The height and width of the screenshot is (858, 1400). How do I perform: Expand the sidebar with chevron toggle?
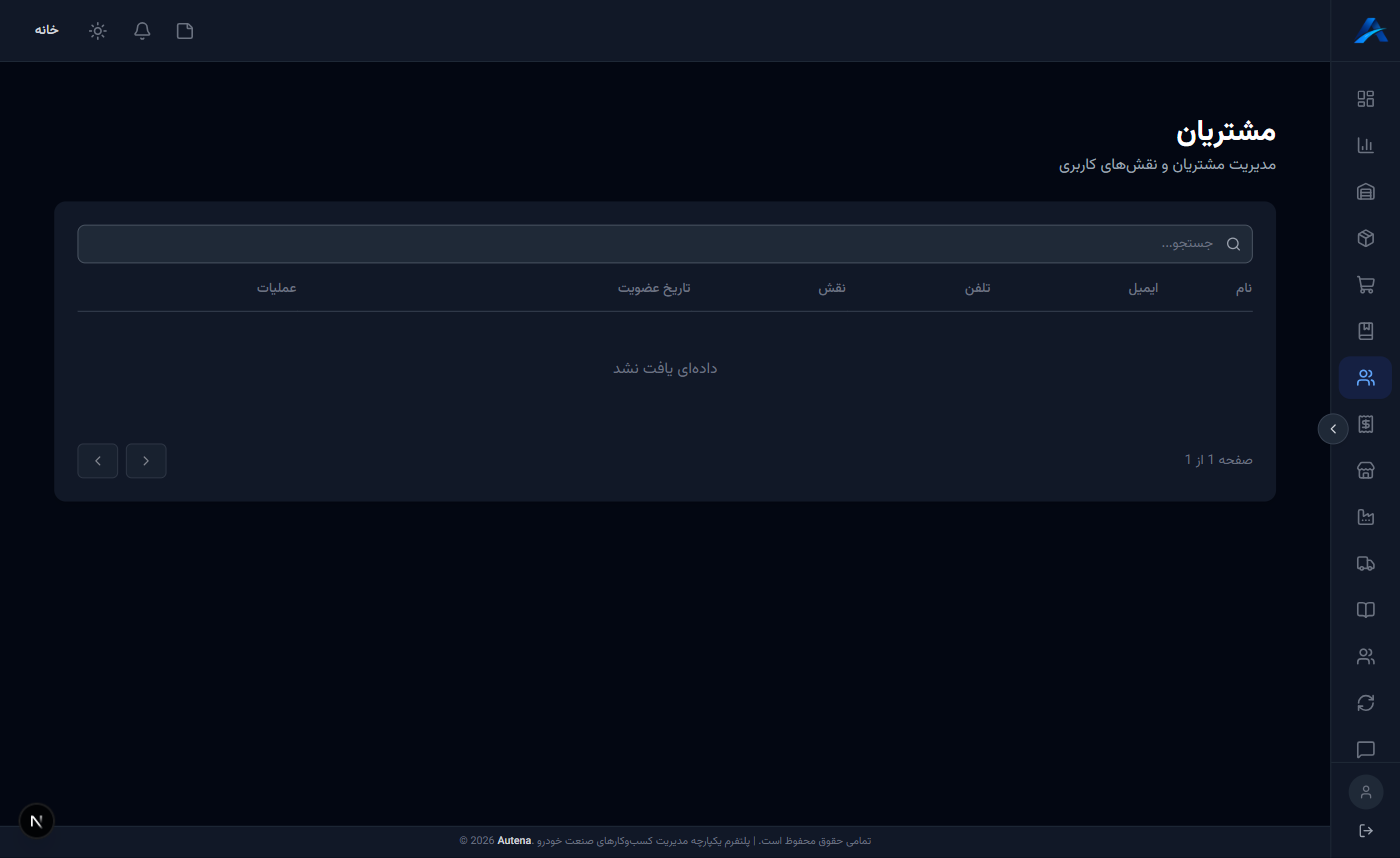[x=1333, y=428]
